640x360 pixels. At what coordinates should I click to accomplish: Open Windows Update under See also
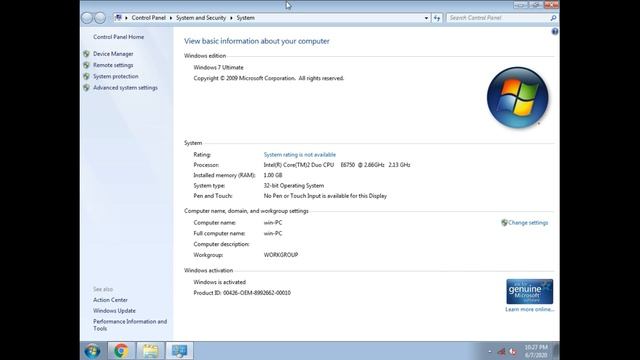point(114,311)
